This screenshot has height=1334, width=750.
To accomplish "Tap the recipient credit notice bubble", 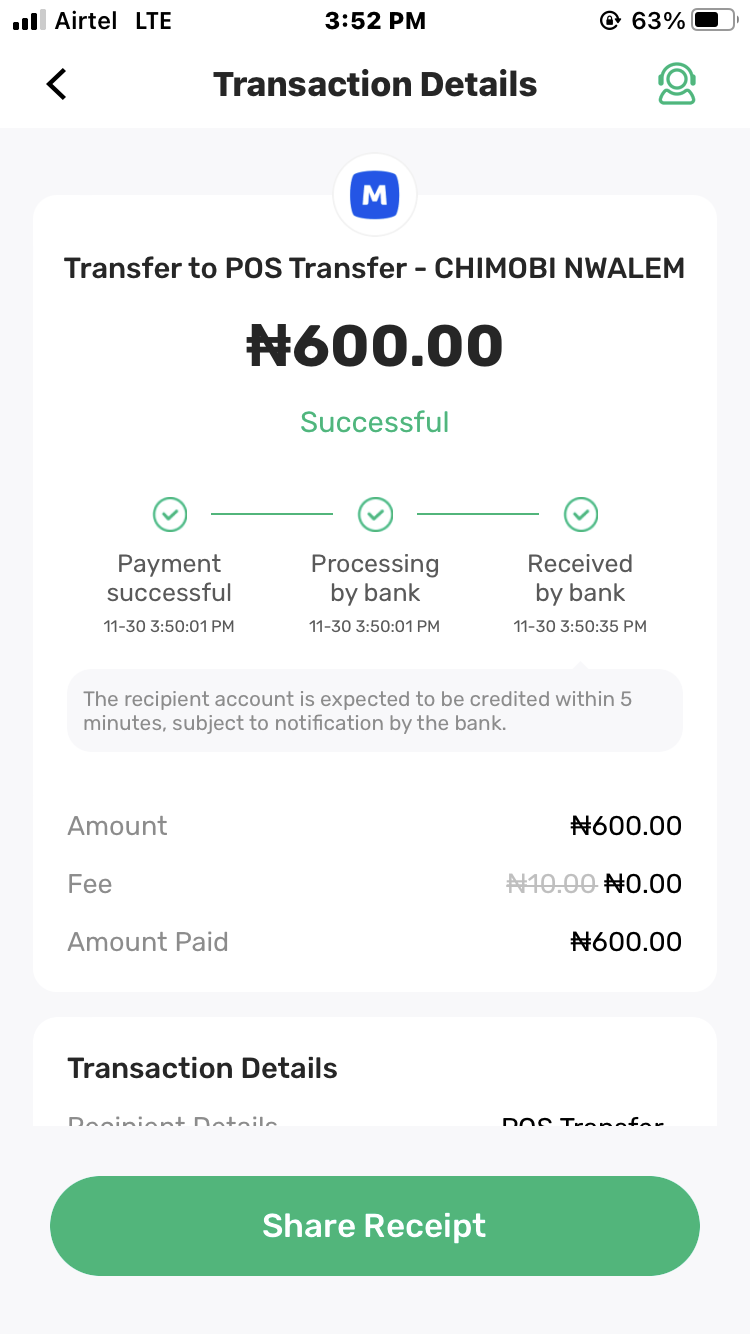I will tap(375, 711).
